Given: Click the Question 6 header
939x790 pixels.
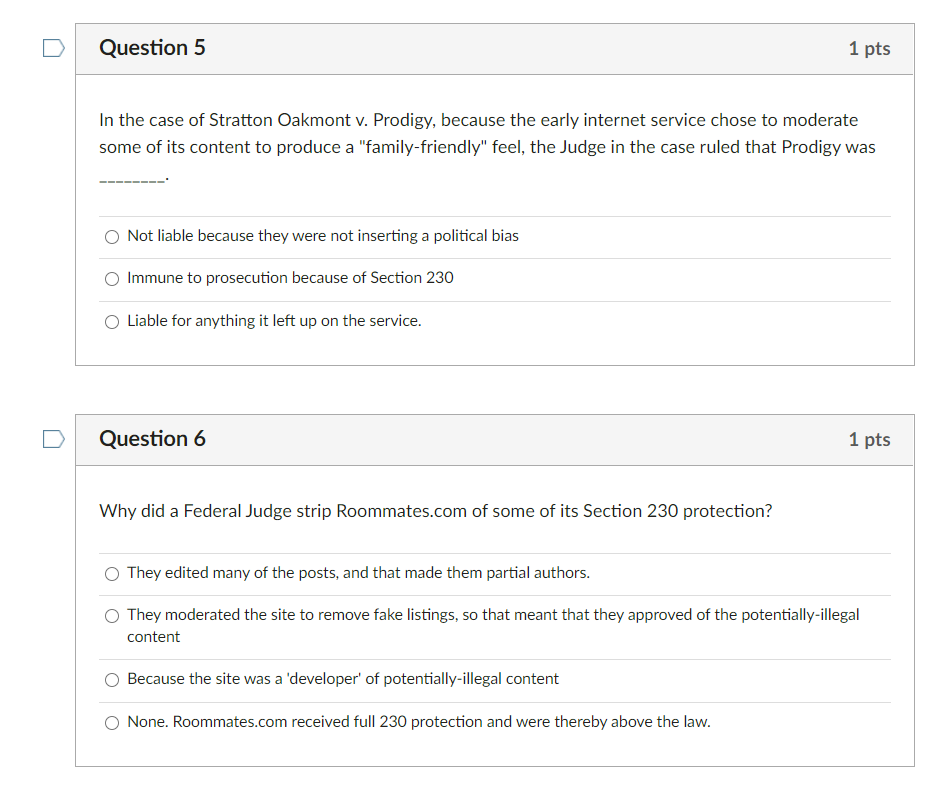Looking at the screenshot, I should click(x=153, y=438).
